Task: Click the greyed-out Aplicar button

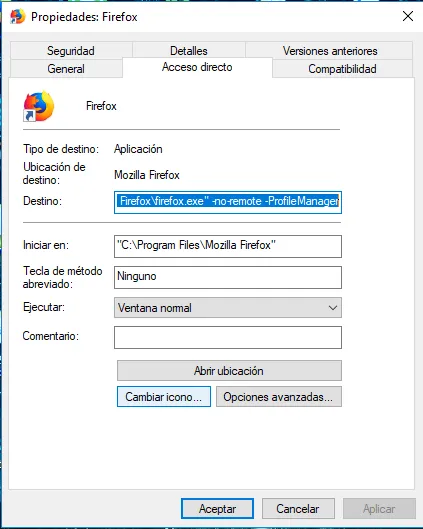Action: 379,508
